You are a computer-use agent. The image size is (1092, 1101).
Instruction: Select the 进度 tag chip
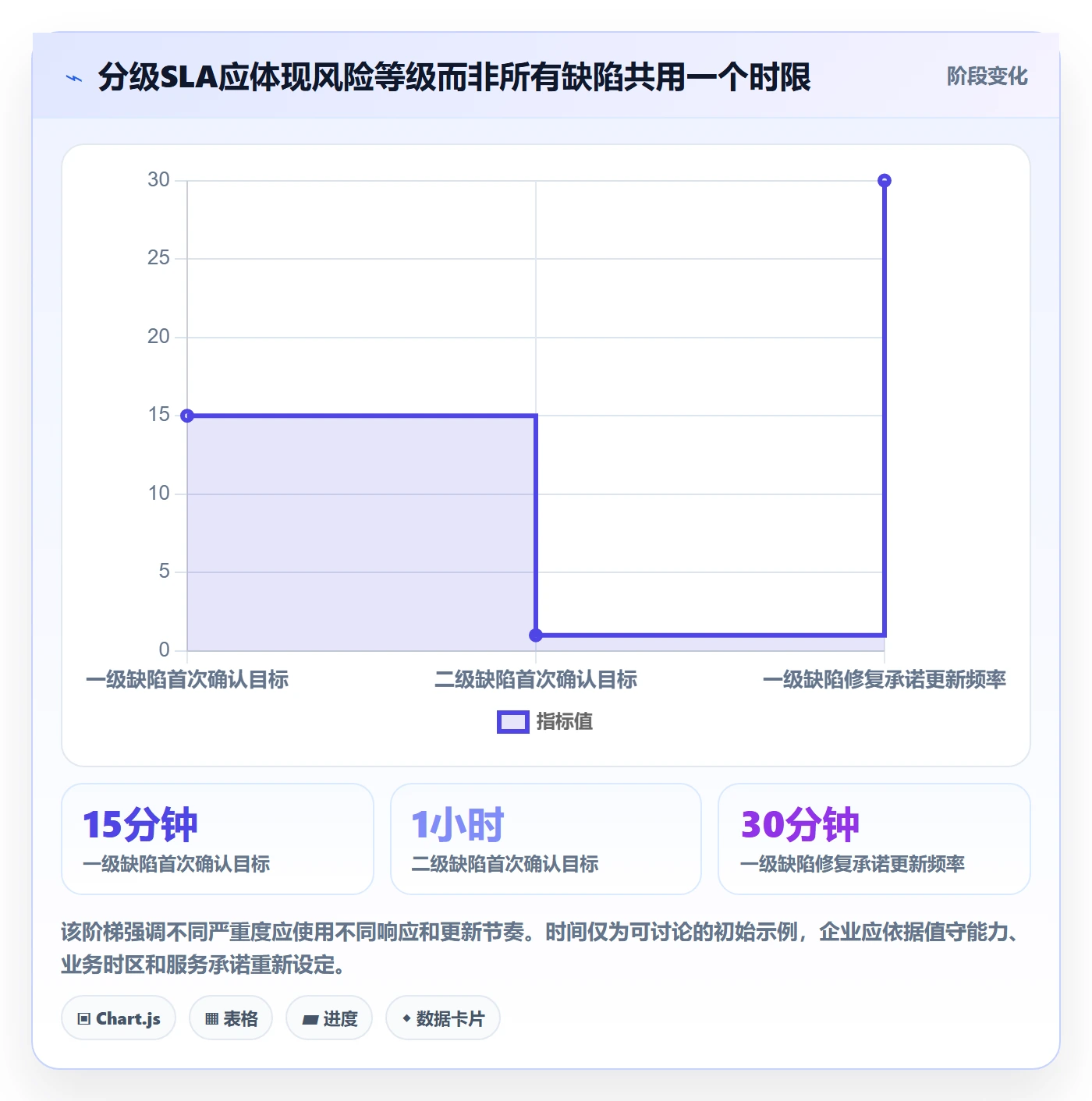click(x=329, y=1018)
